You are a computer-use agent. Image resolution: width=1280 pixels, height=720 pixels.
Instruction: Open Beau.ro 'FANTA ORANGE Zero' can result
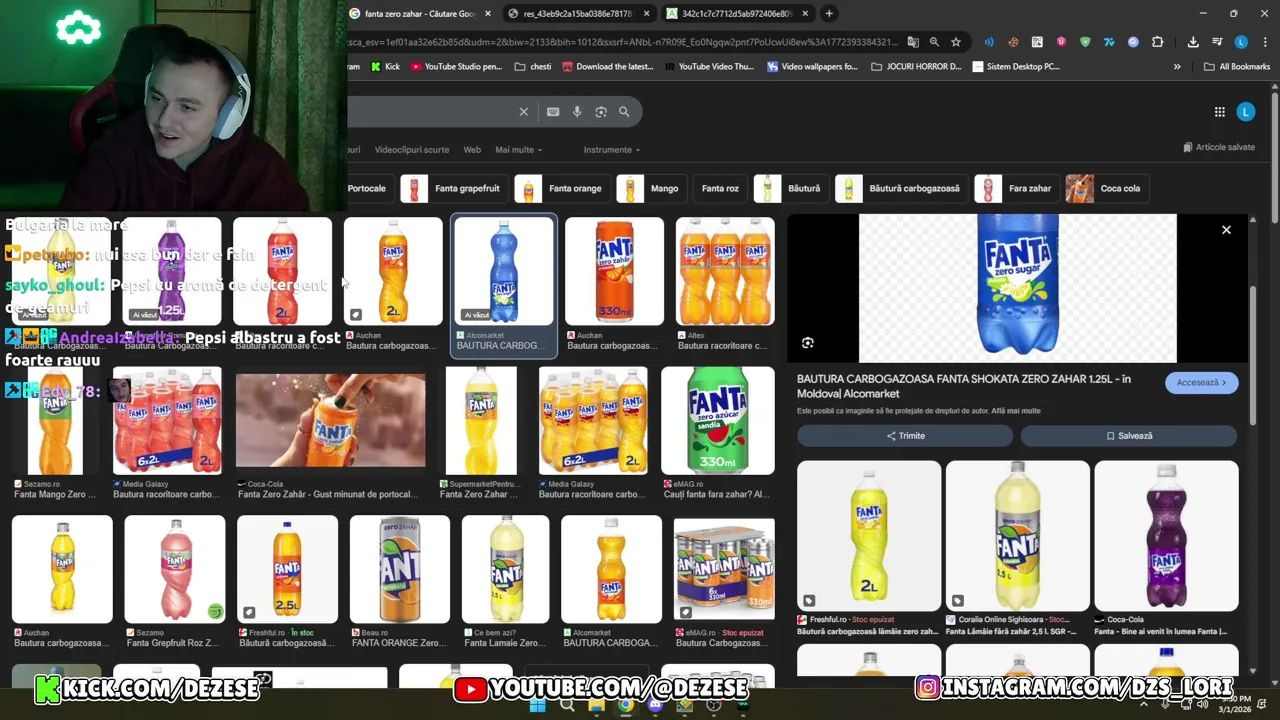click(400, 570)
